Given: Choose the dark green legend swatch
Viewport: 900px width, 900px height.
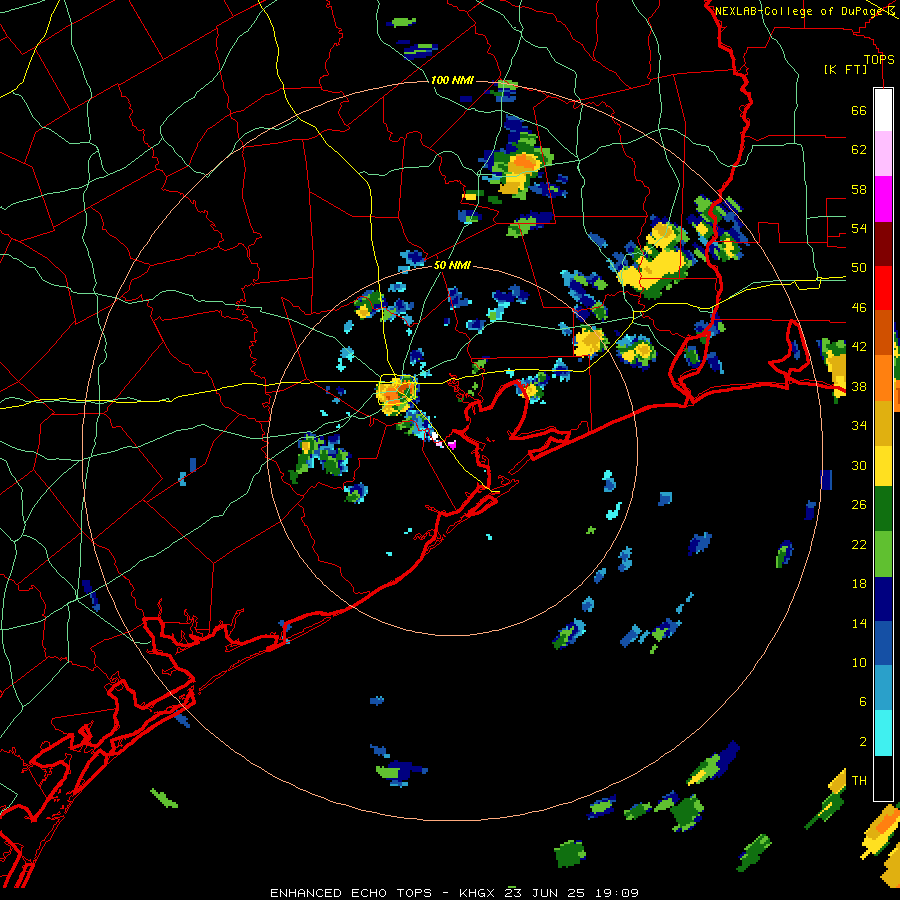Looking at the screenshot, I should 883,509.
